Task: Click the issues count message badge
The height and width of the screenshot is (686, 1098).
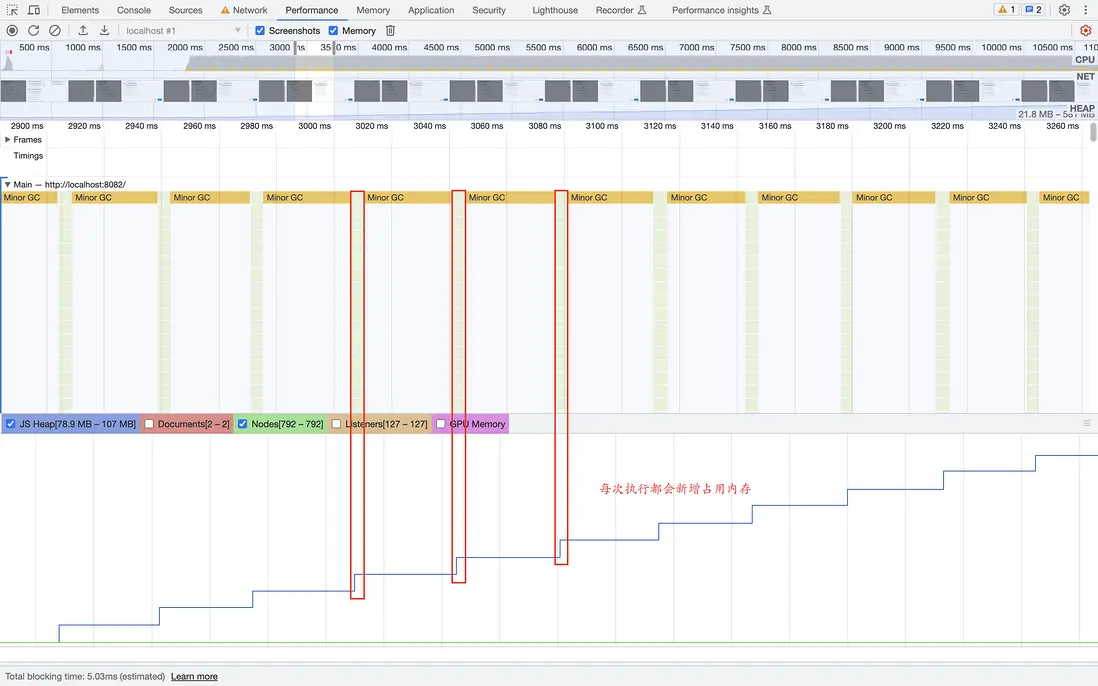Action: point(1033,10)
